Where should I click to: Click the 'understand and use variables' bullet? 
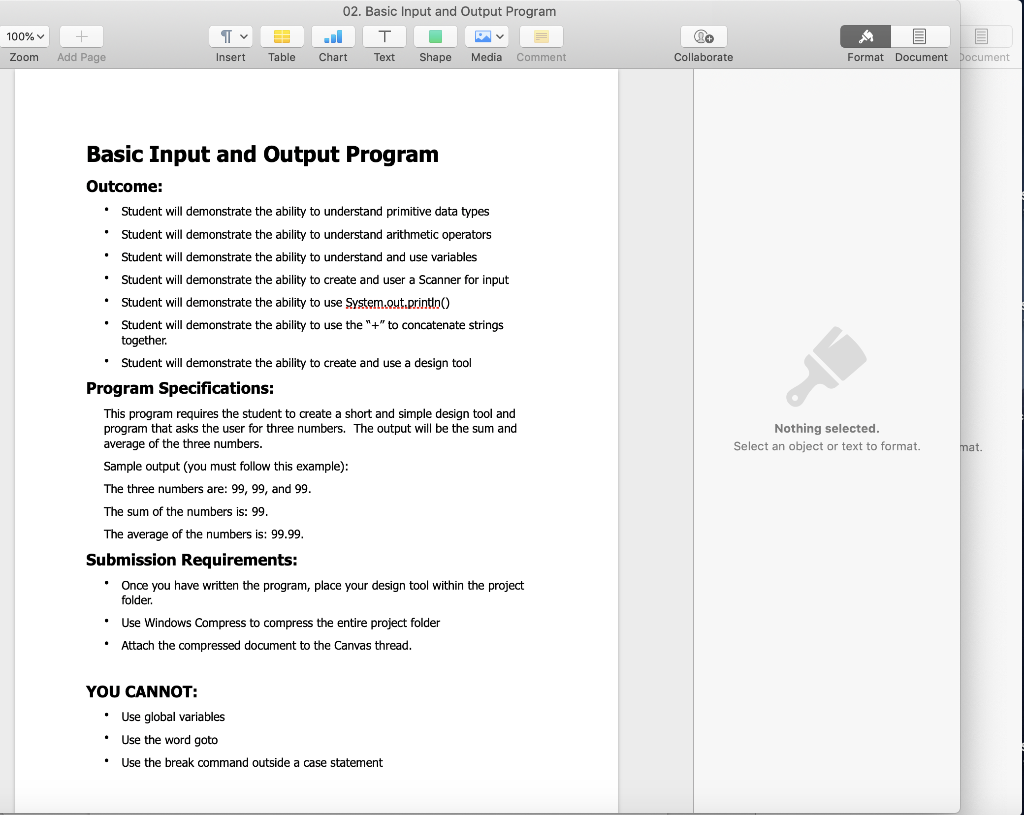pos(299,257)
